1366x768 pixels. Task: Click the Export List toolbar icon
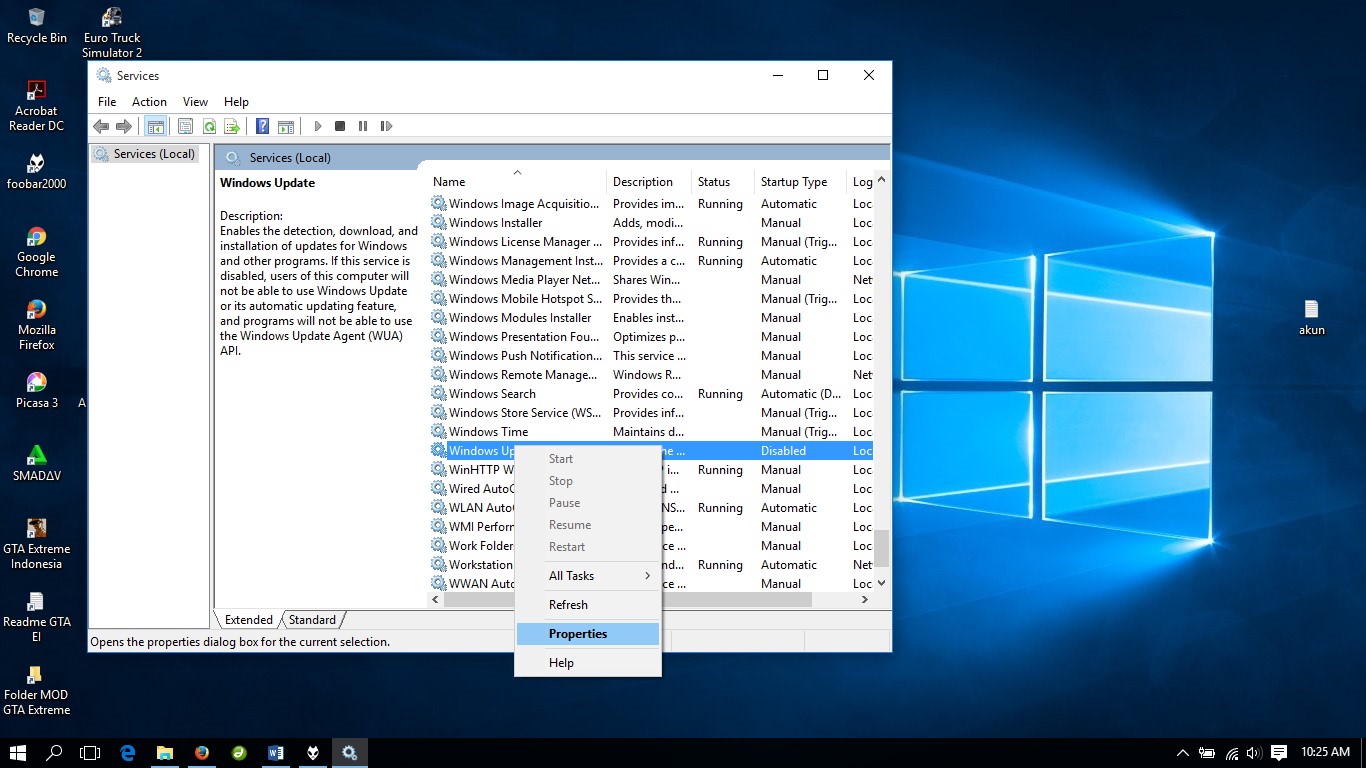(x=232, y=126)
